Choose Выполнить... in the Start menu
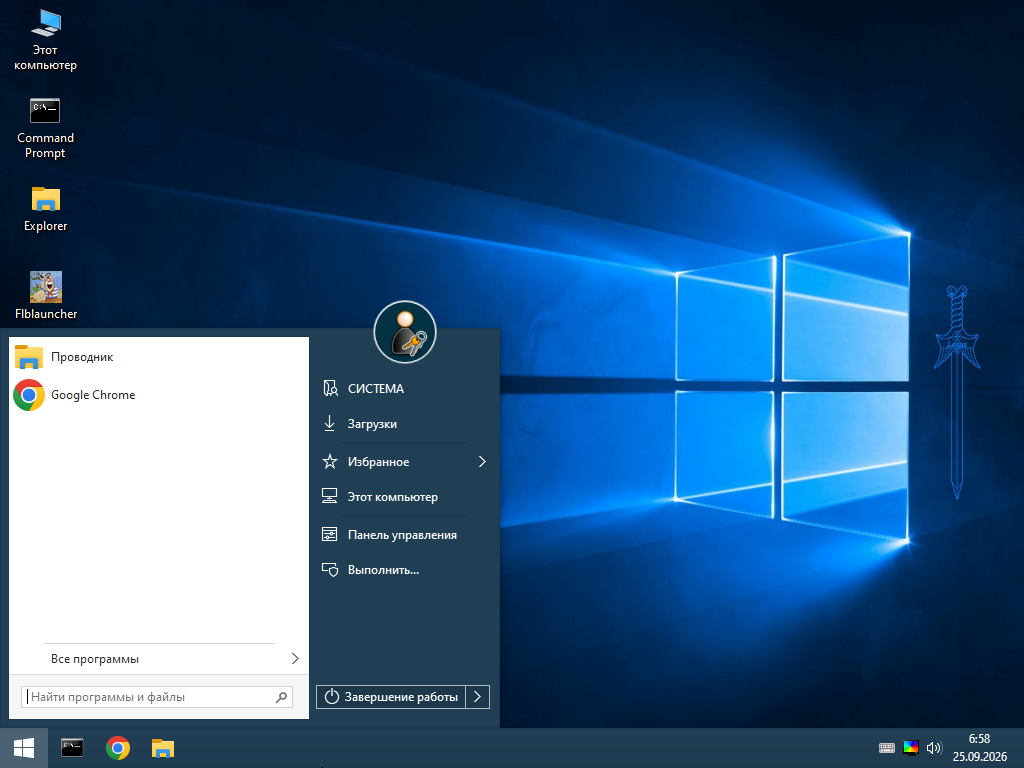The image size is (1024, 768). (405, 570)
